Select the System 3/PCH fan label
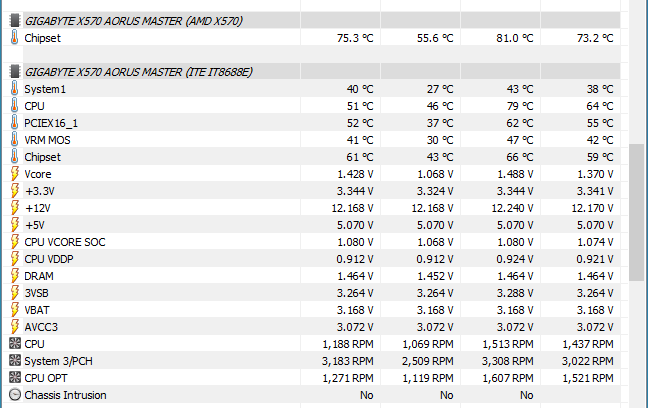 (58, 361)
